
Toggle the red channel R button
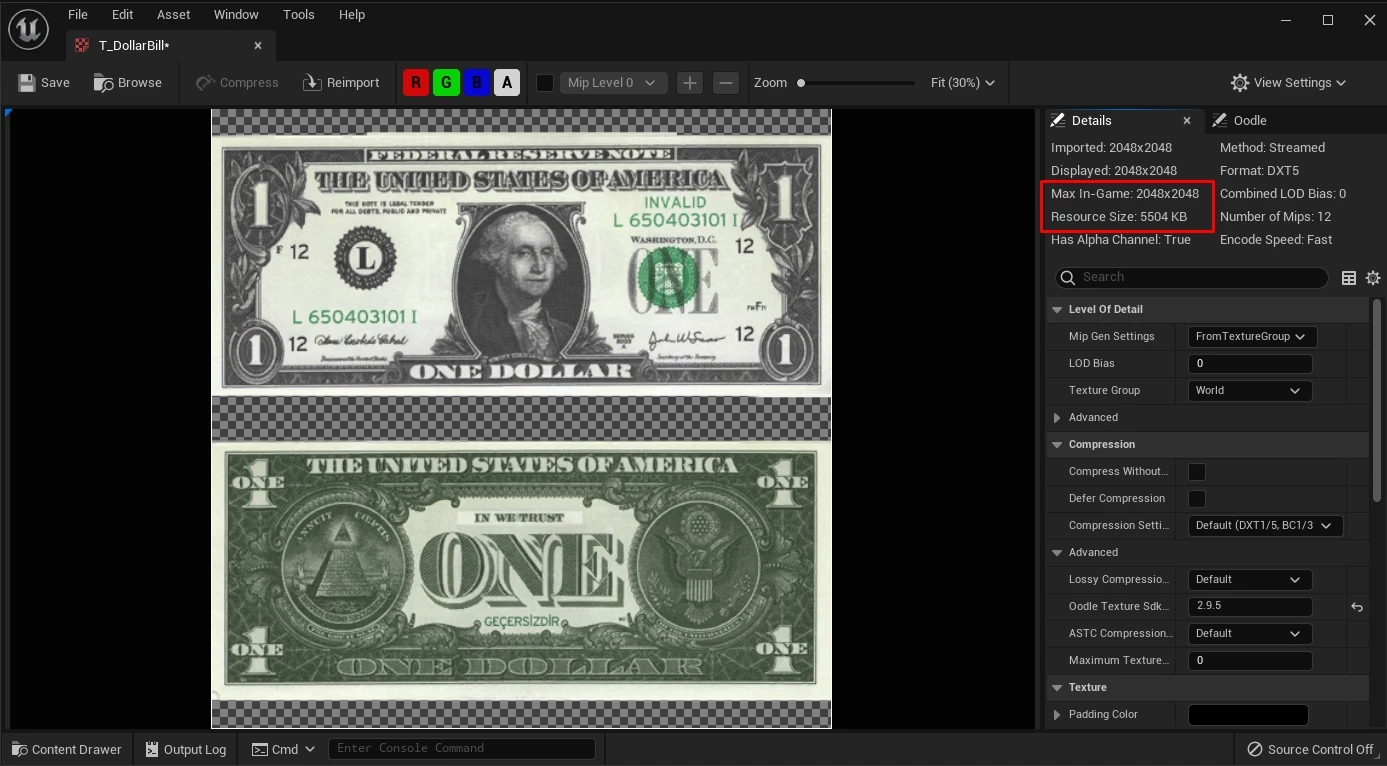coord(416,83)
